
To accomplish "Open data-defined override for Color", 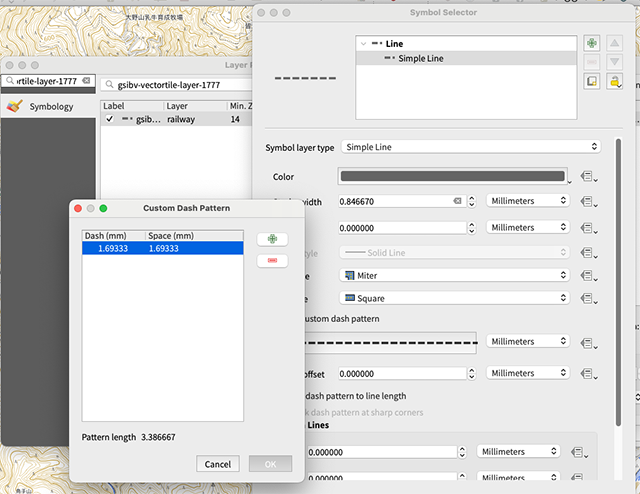I will coord(588,176).
